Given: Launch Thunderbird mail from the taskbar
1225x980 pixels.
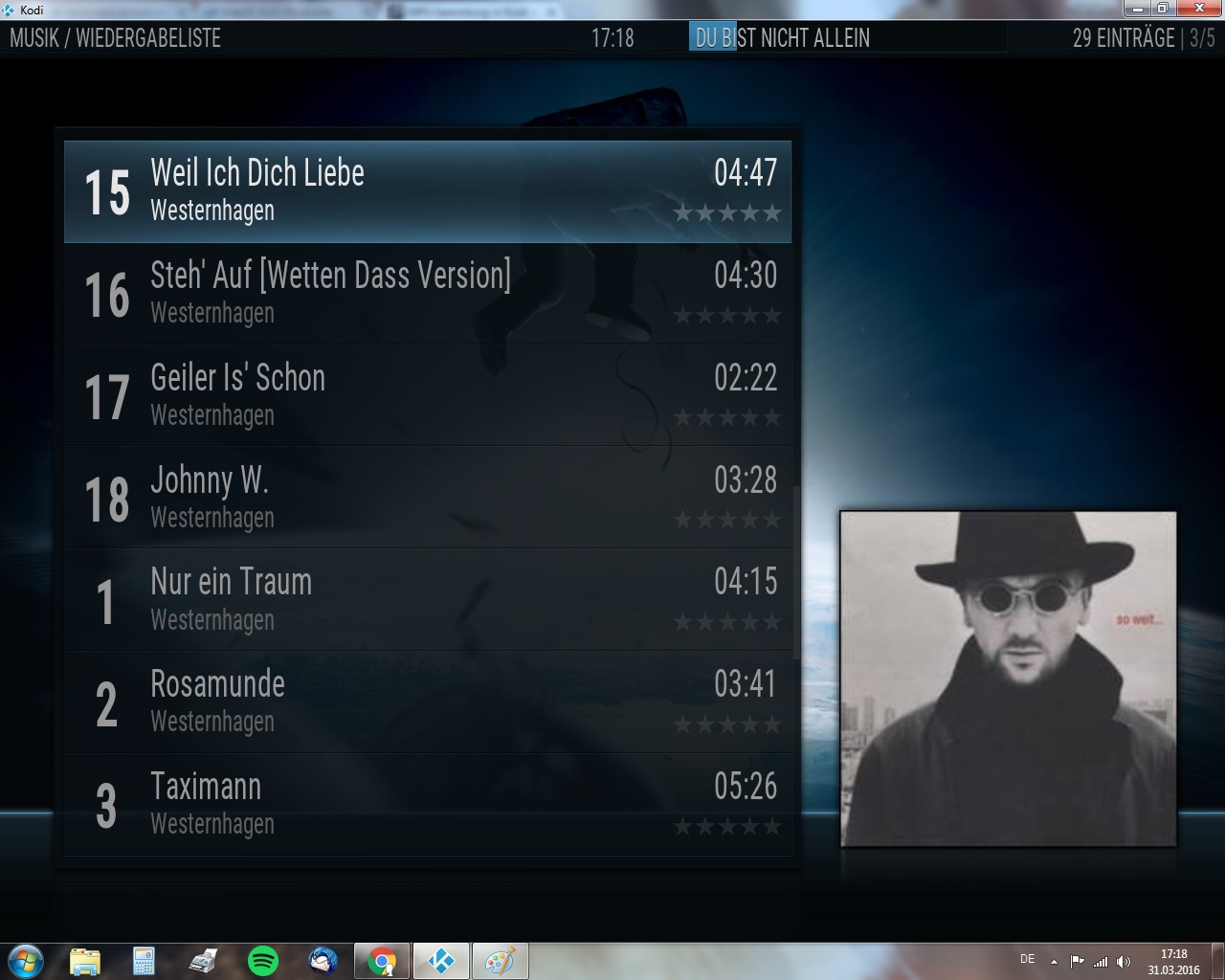Looking at the screenshot, I should [323, 960].
